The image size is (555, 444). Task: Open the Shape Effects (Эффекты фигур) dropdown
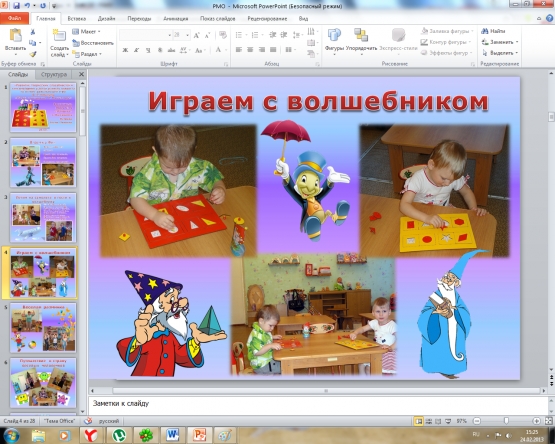point(447,53)
